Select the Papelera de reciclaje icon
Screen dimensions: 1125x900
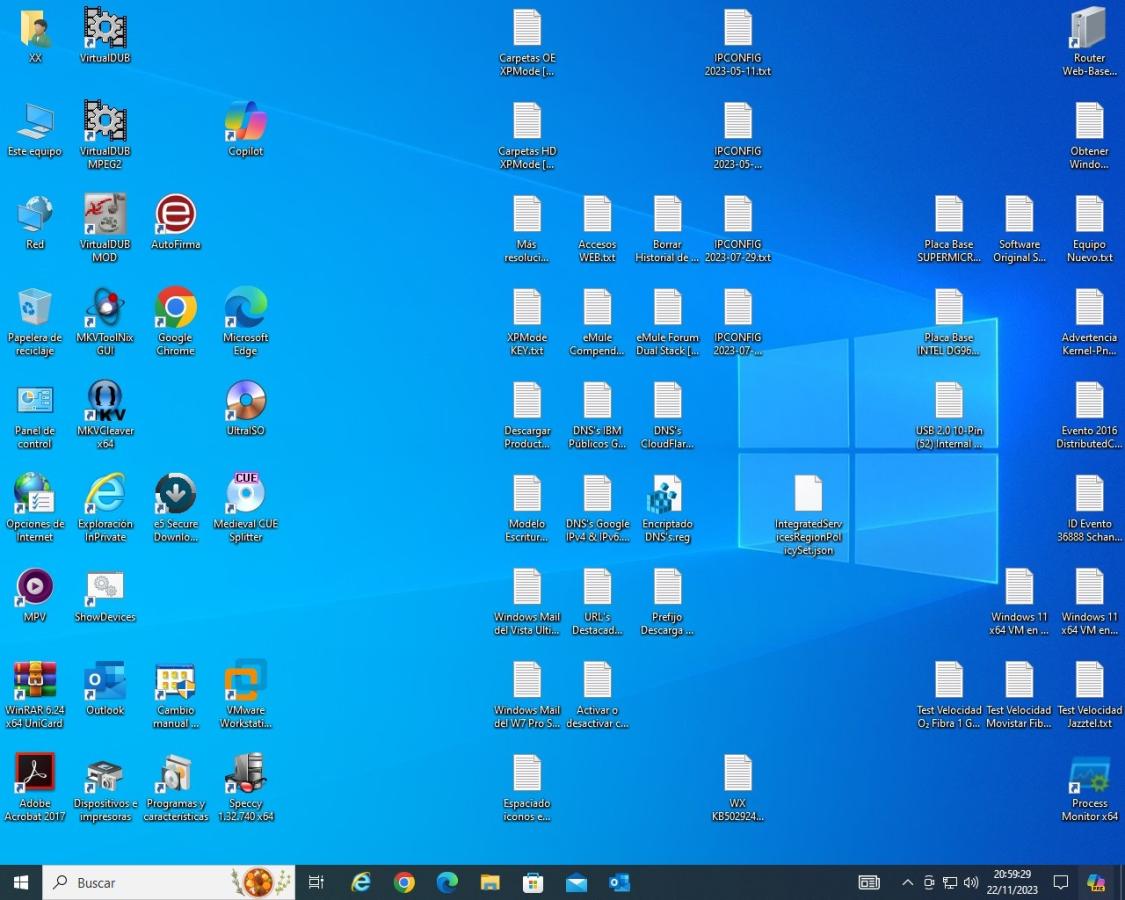(35, 309)
